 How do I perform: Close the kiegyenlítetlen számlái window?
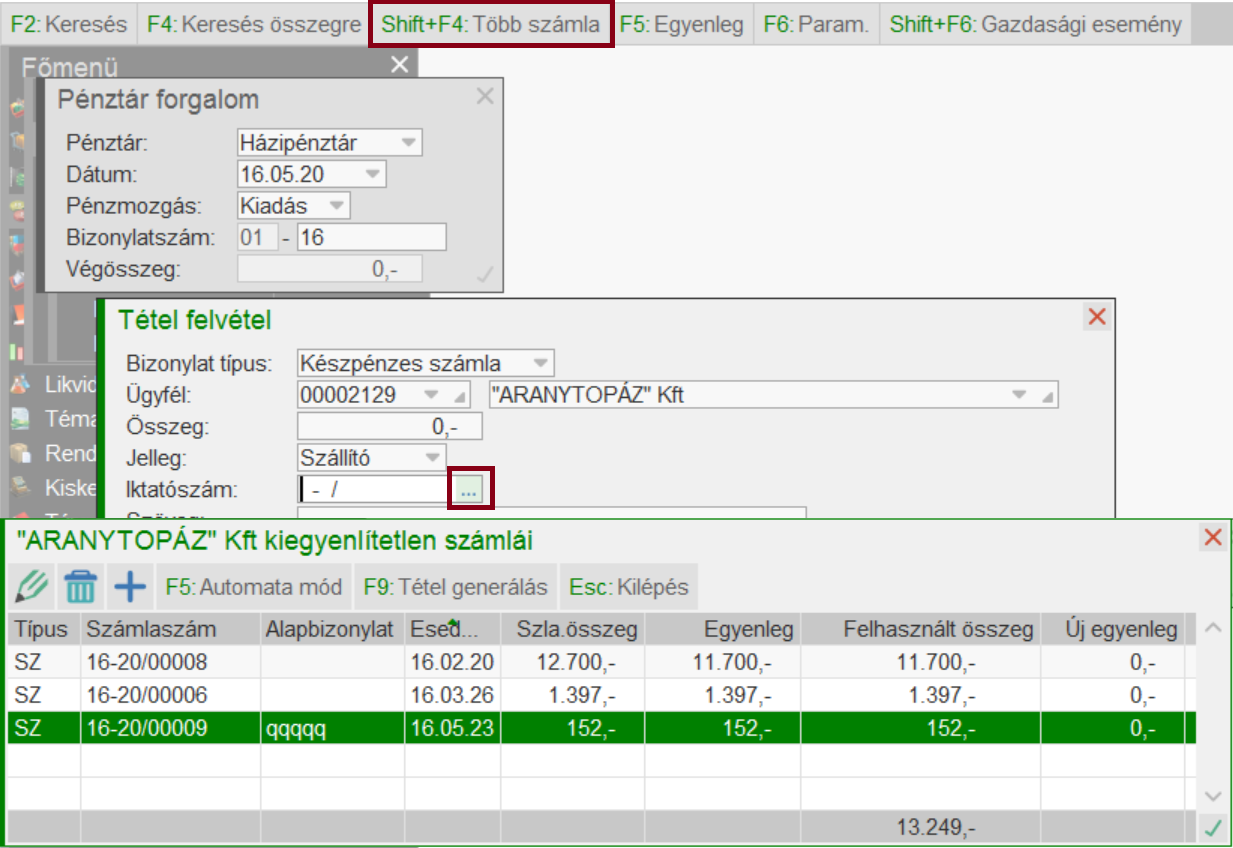point(1213,538)
